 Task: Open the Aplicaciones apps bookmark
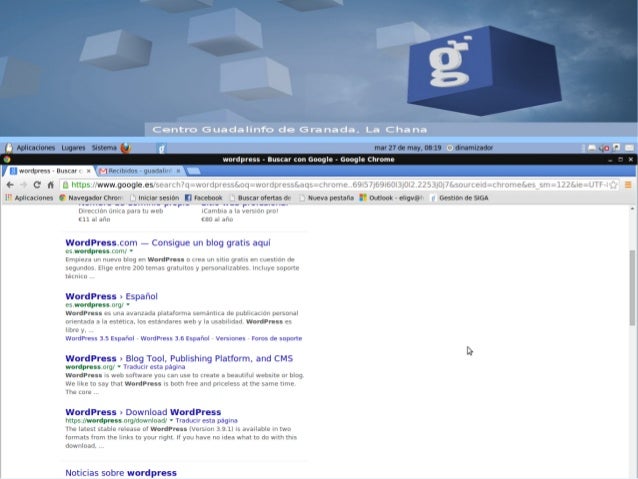29,198
